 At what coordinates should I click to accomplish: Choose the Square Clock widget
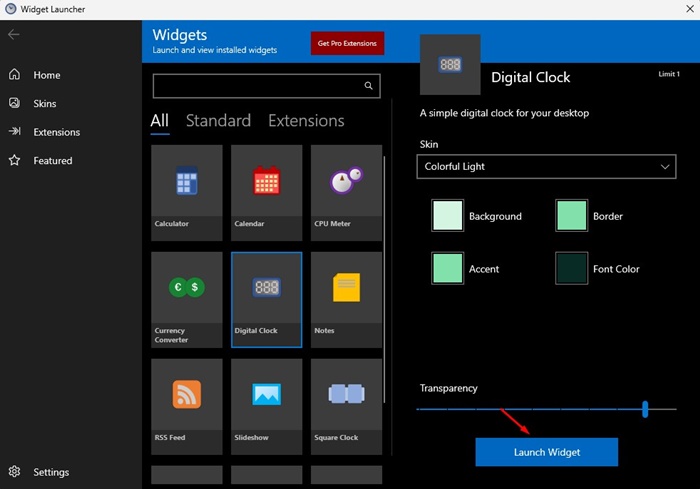(346, 407)
